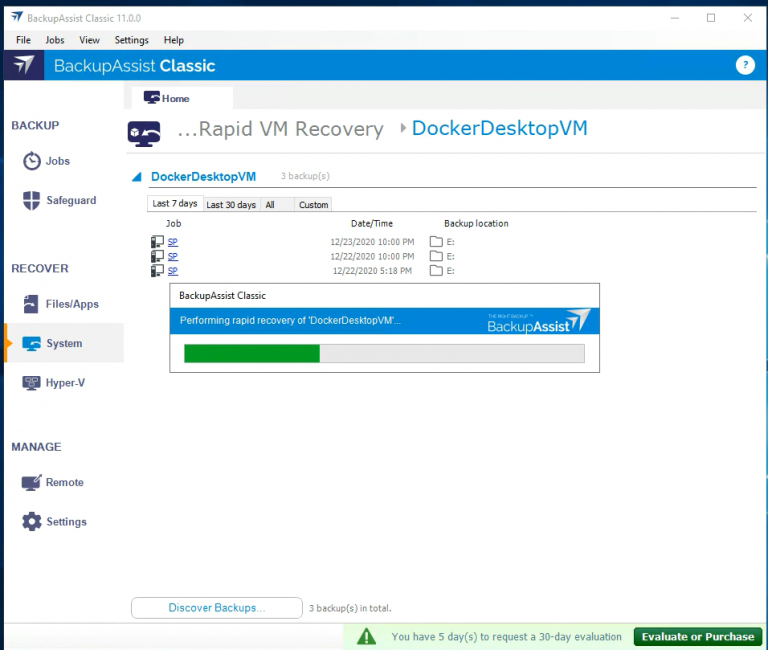Open the Hyper-V recovery icon
This screenshot has height=650, width=768.
32,383
